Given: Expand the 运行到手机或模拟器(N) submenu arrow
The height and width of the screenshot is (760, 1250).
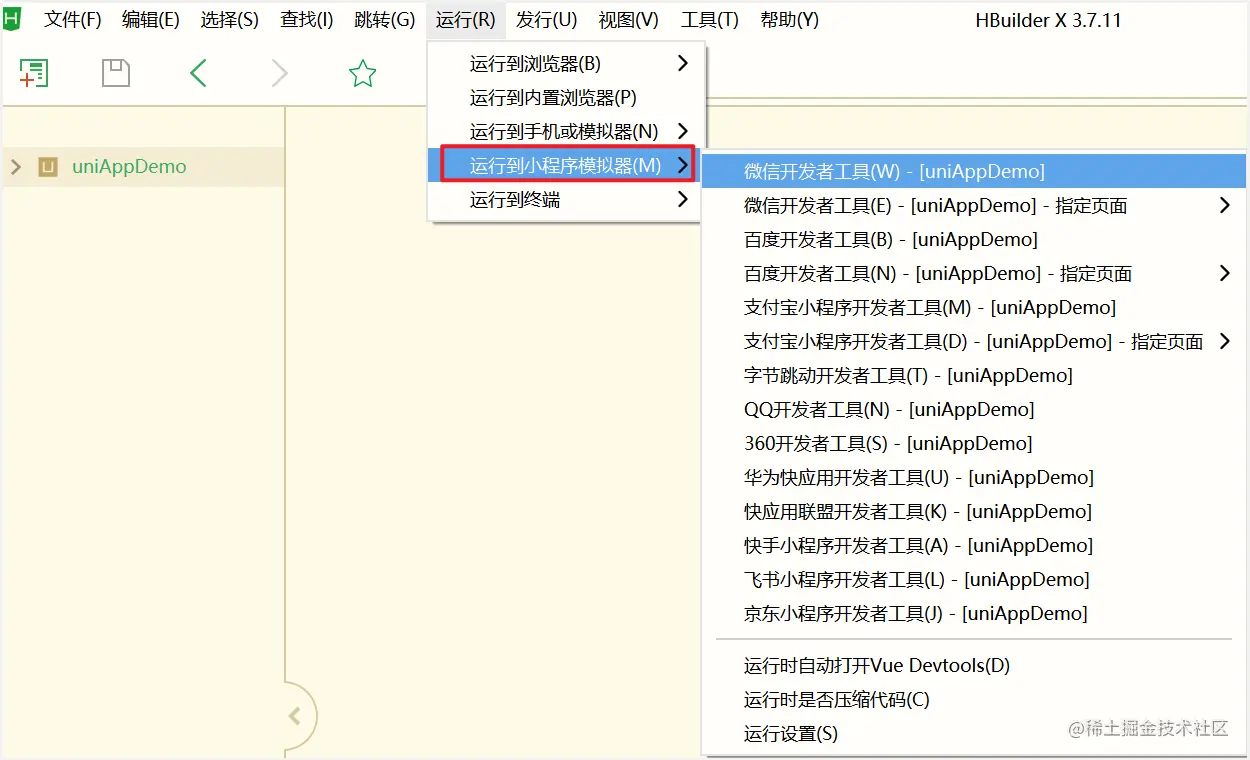Looking at the screenshot, I should [683, 131].
